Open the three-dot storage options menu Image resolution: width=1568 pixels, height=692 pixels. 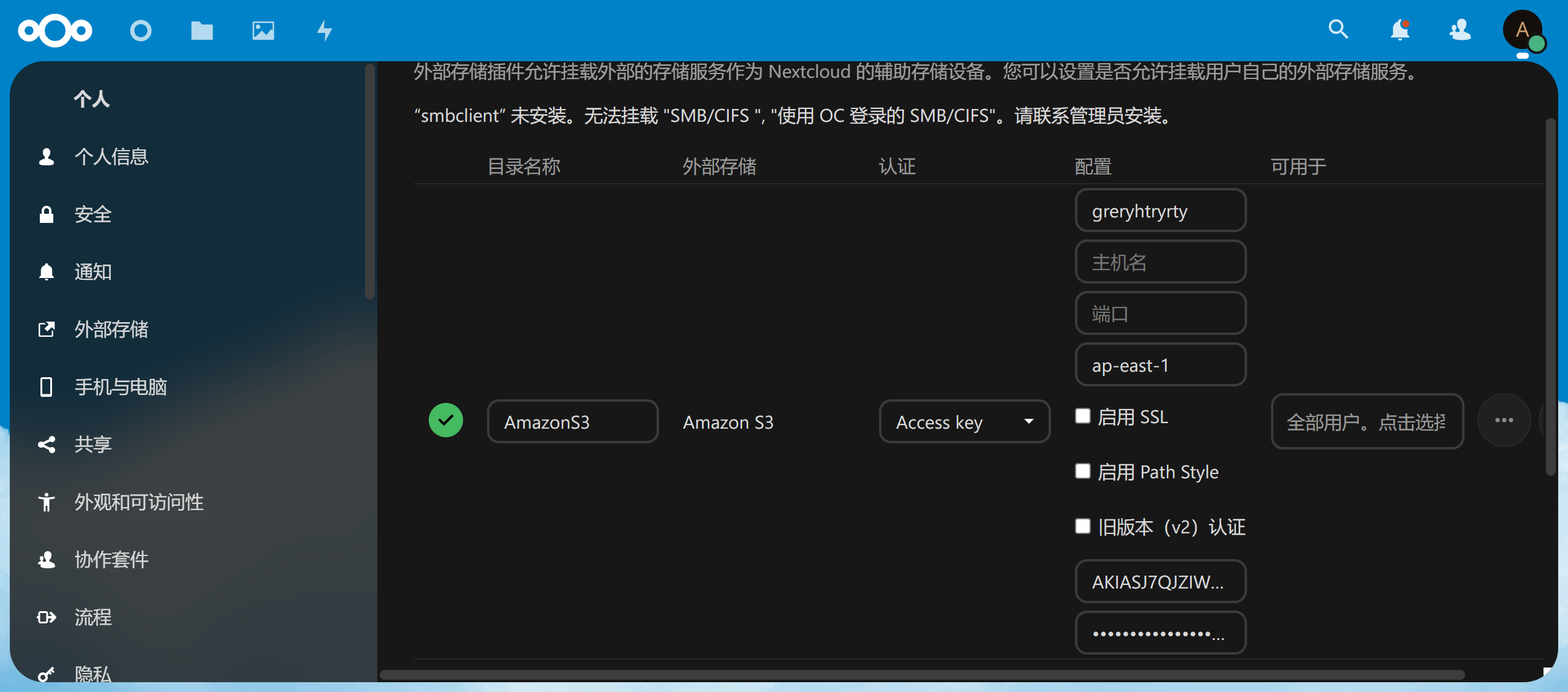tap(1504, 420)
